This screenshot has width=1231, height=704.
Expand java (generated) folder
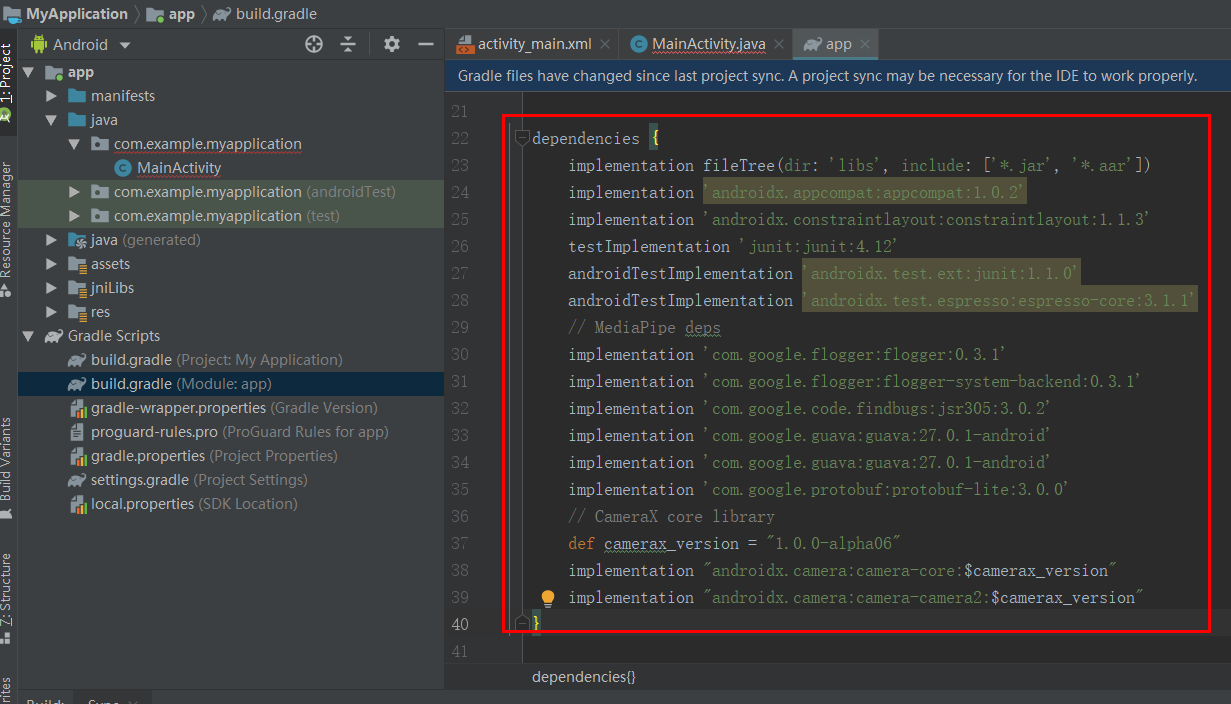pyautogui.click(x=51, y=240)
